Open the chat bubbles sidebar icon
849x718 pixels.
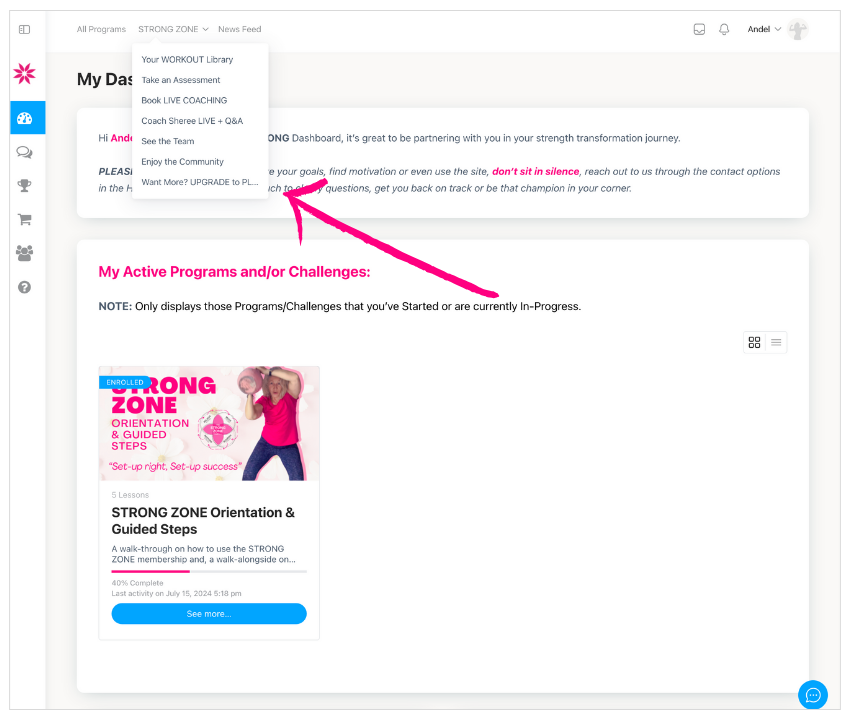pyautogui.click(x=24, y=152)
